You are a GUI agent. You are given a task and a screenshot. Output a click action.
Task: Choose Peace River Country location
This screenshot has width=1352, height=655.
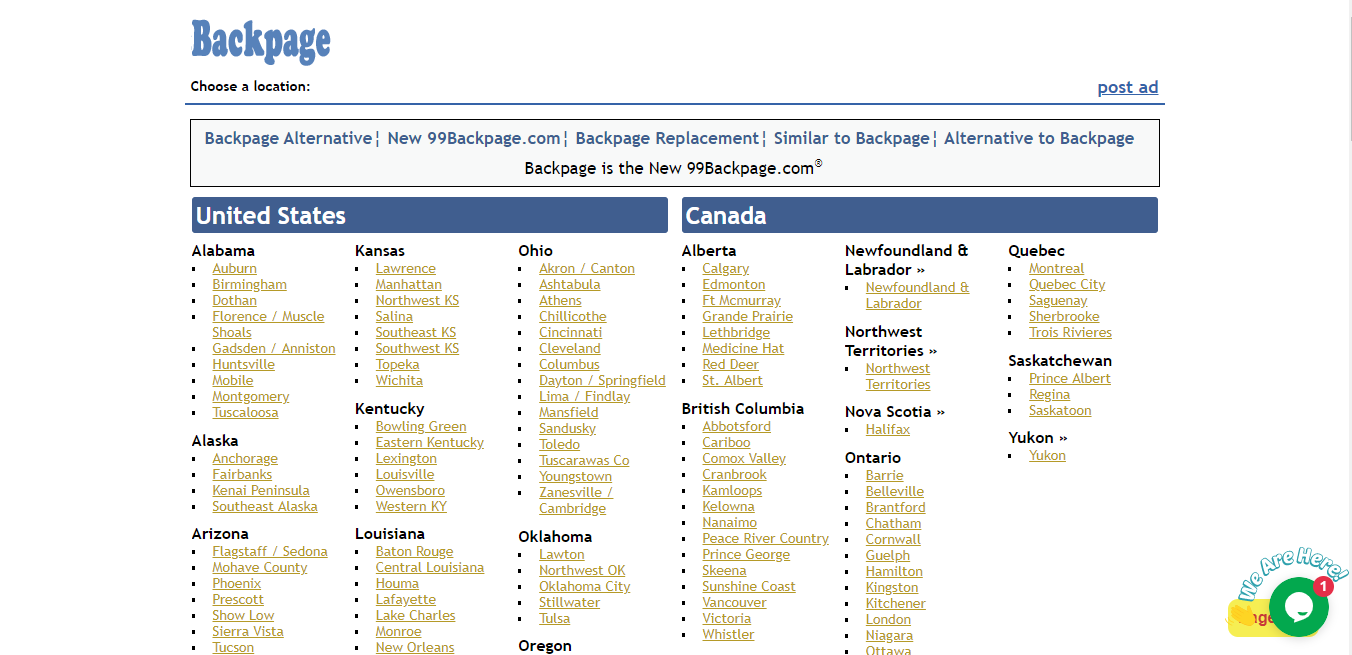point(765,539)
